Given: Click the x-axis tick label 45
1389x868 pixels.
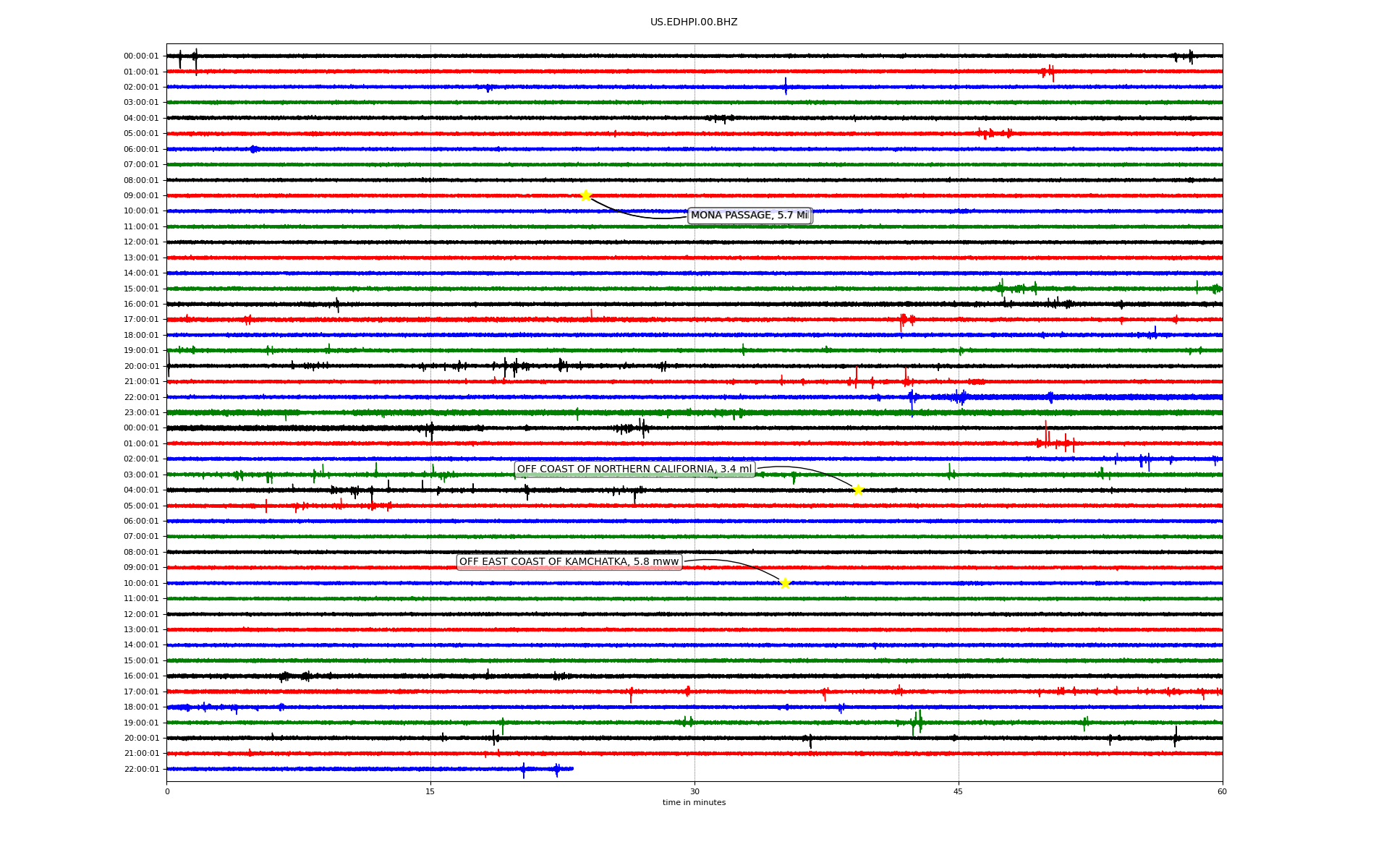Looking at the screenshot, I should [959, 791].
